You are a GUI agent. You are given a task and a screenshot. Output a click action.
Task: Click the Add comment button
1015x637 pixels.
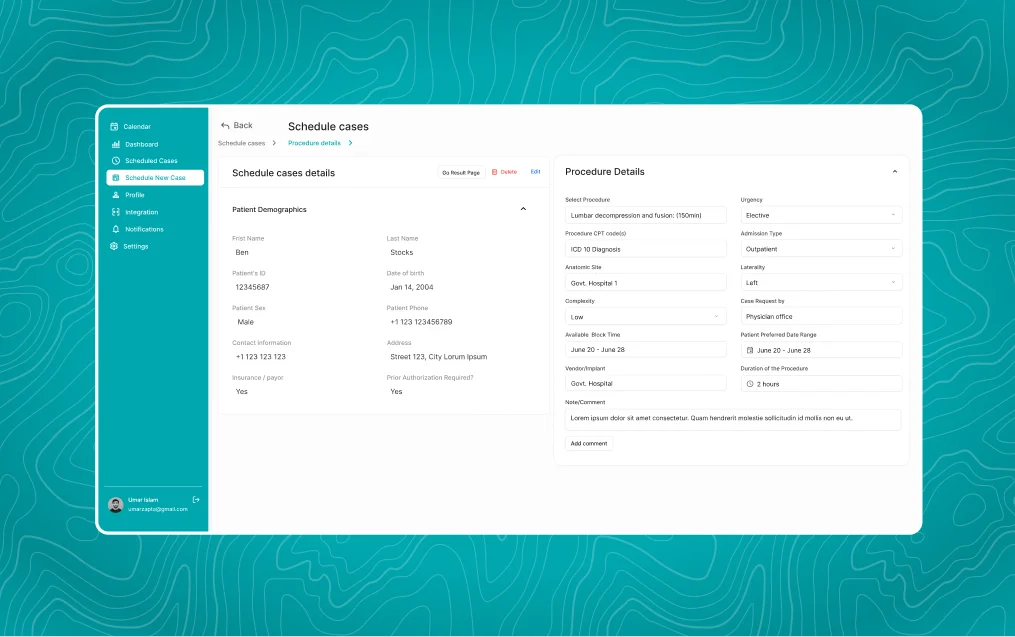(x=588, y=443)
